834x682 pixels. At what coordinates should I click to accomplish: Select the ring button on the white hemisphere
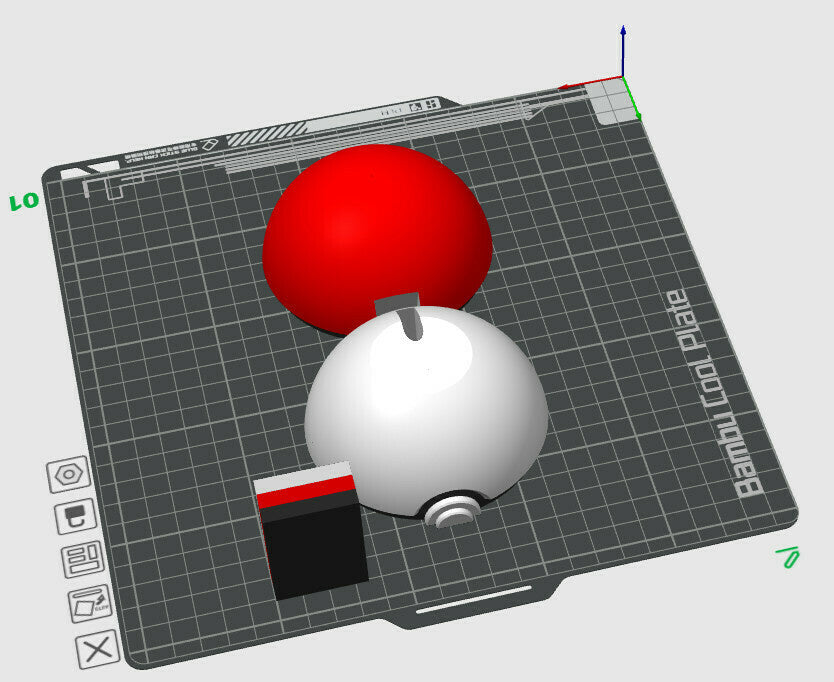click(x=454, y=512)
